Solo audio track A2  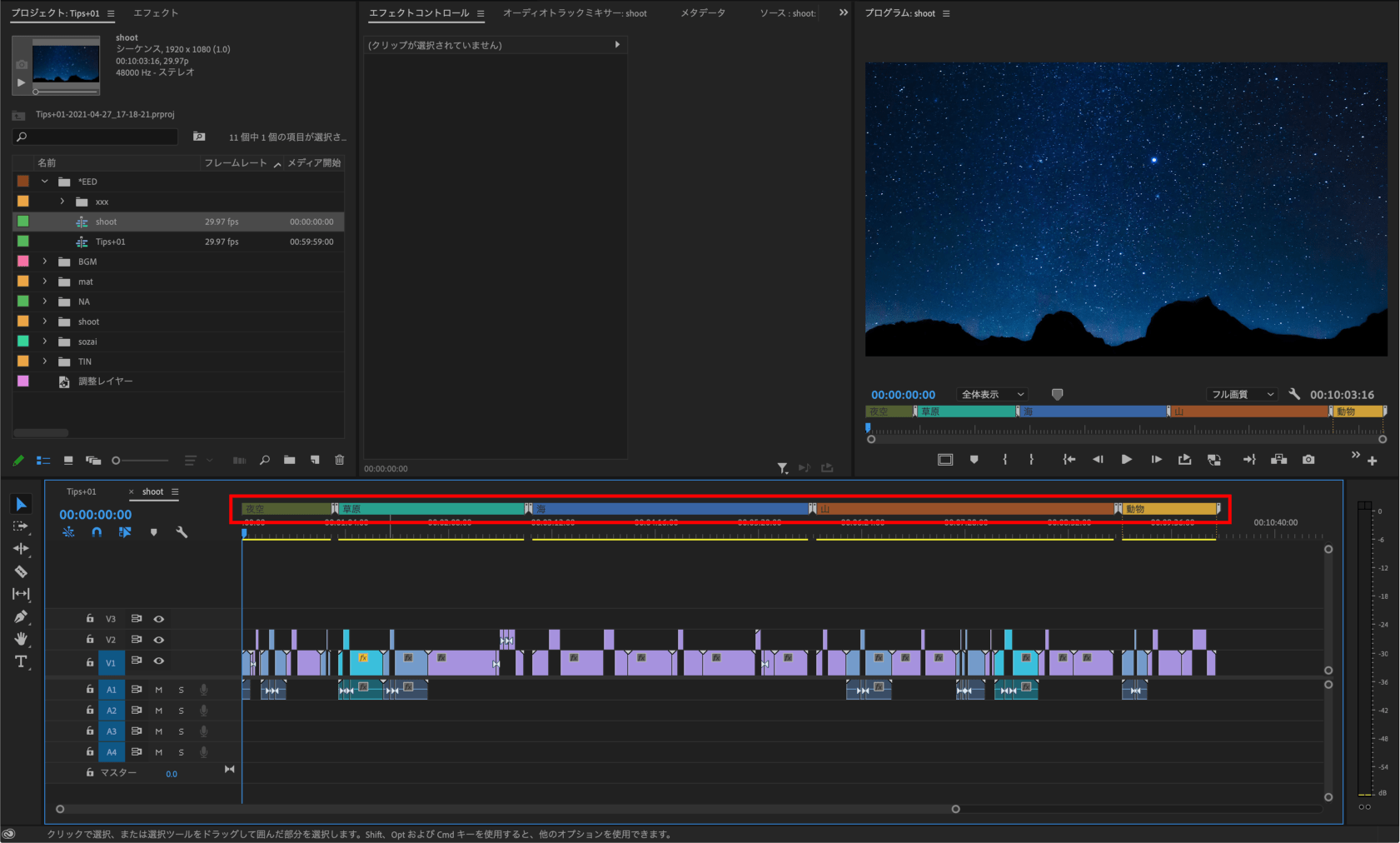click(x=181, y=711)
